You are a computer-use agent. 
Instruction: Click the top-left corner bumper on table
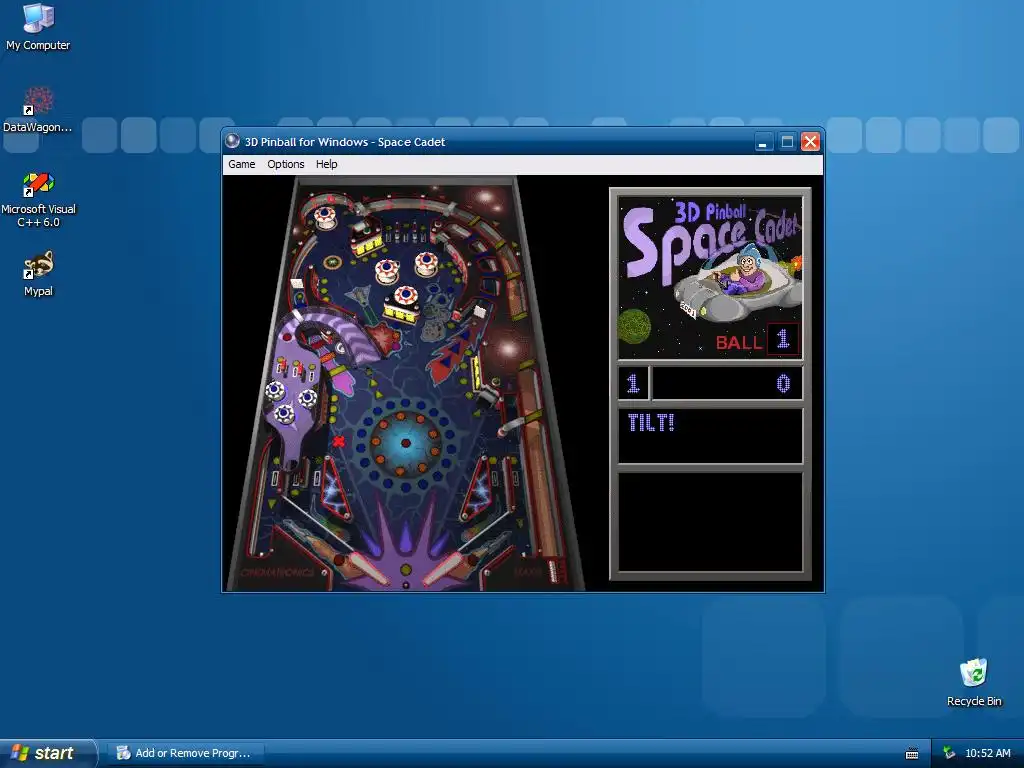click(325, 216)
